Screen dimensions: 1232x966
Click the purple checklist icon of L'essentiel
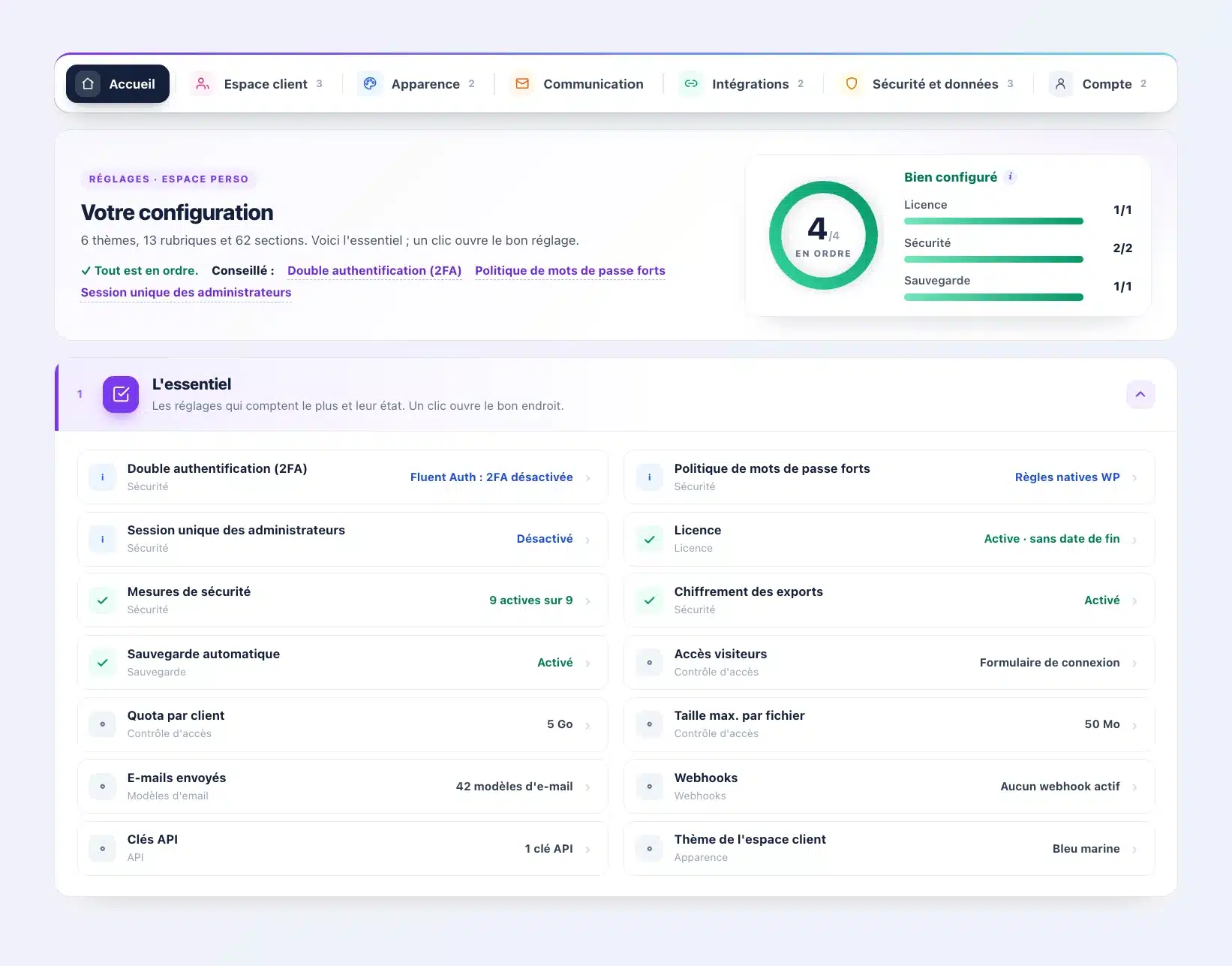click(x=121, y=394)
